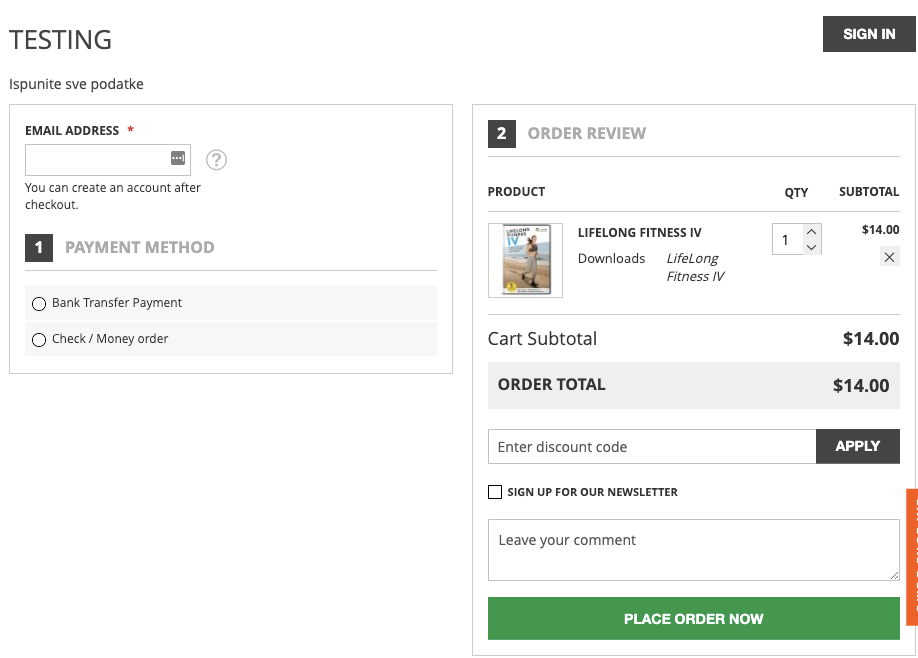
Task: Enable Sign Up For Our Newsletter
Action: (494, 491)
